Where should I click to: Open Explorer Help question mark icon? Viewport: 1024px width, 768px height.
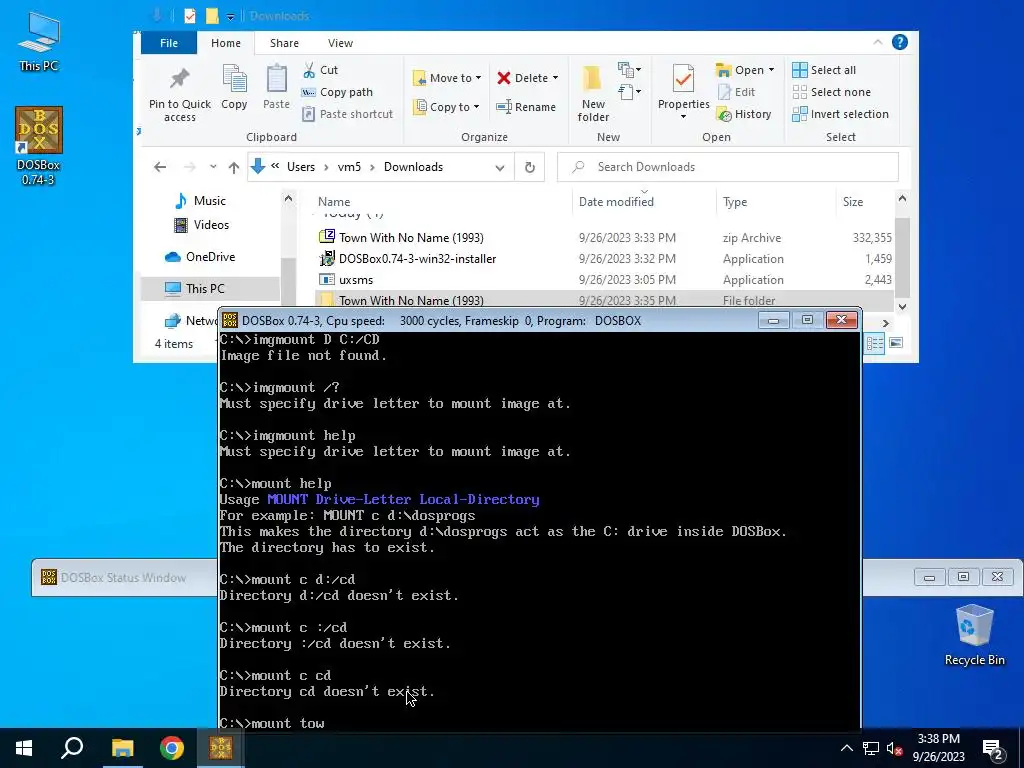coord(899,42)
